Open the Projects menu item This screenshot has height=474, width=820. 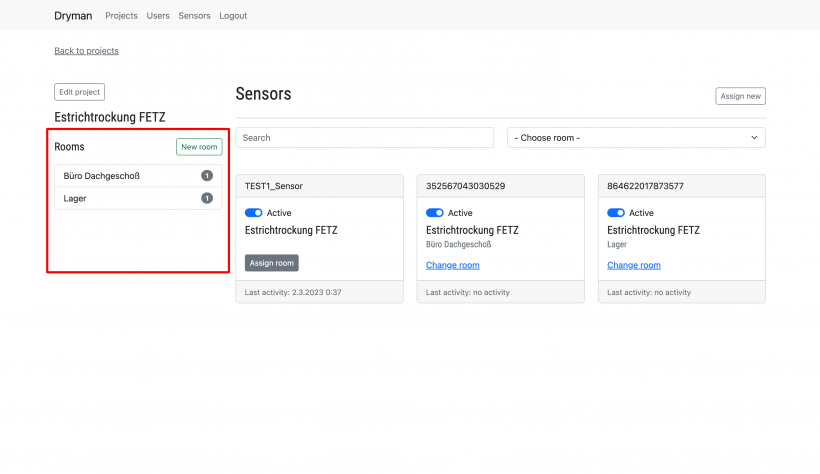121,16
